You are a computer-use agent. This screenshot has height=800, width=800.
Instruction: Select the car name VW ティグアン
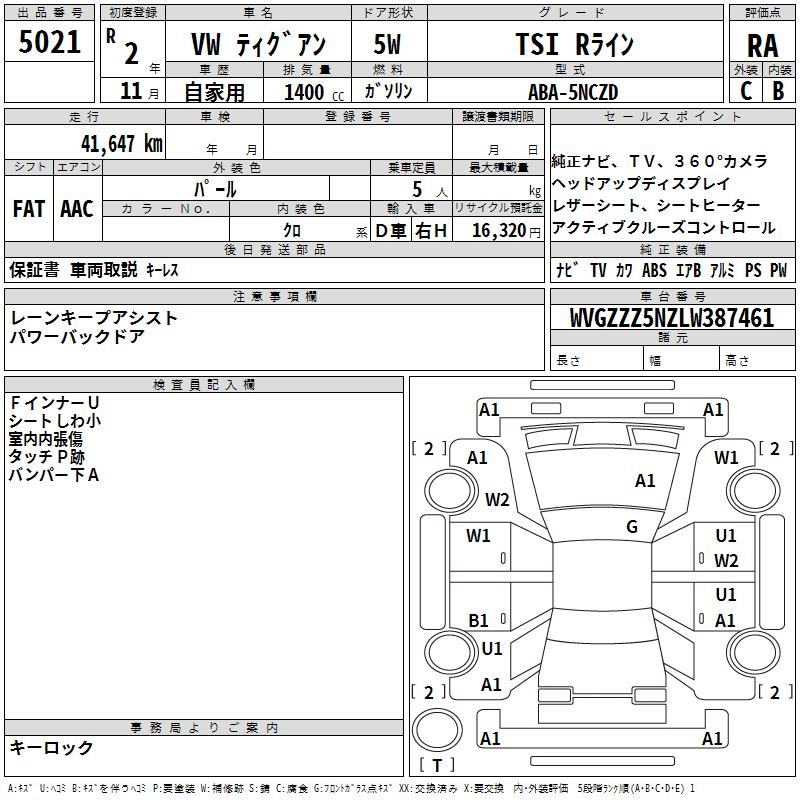click(258, 44)
